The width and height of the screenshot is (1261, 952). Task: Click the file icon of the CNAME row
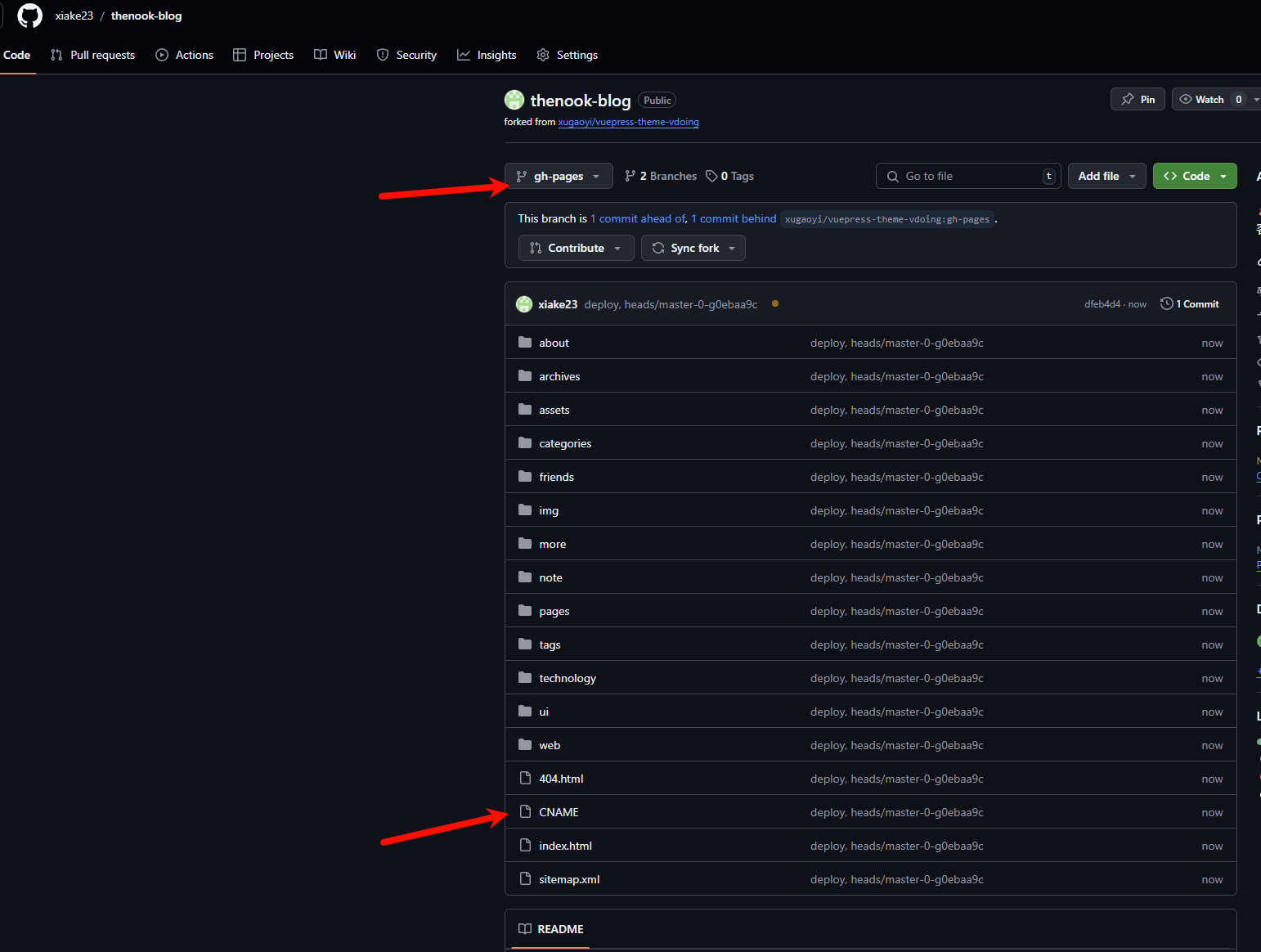(525, 811)
